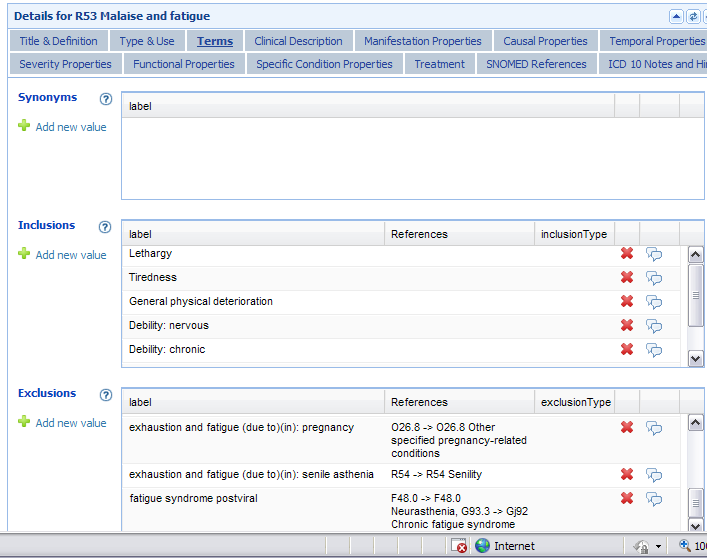Open comments for senile asthenia exclusion
This screenshot has height=558, width=707.
pyautogui.click(x=654, y=475)
